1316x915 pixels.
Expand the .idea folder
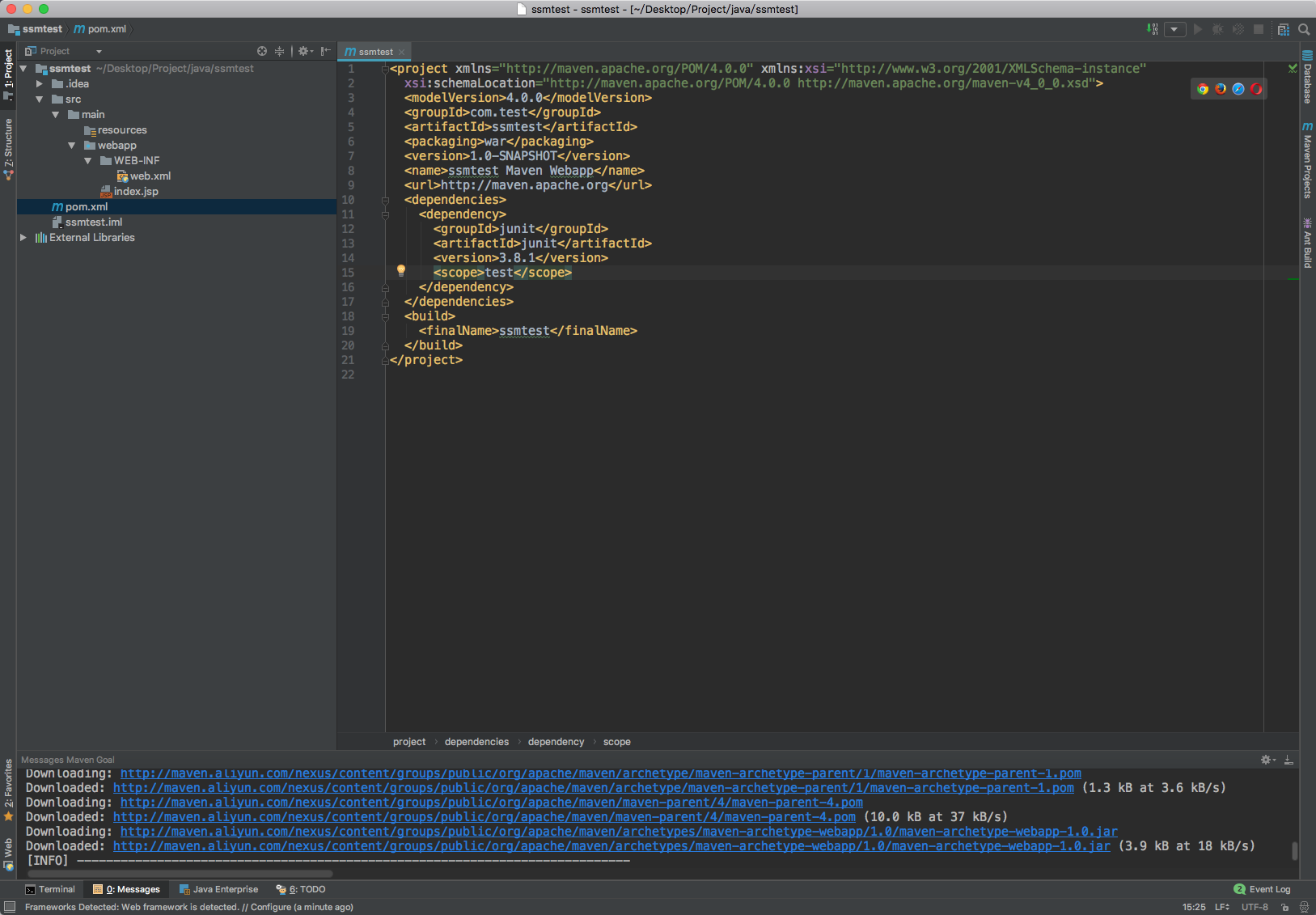point(40,84)
